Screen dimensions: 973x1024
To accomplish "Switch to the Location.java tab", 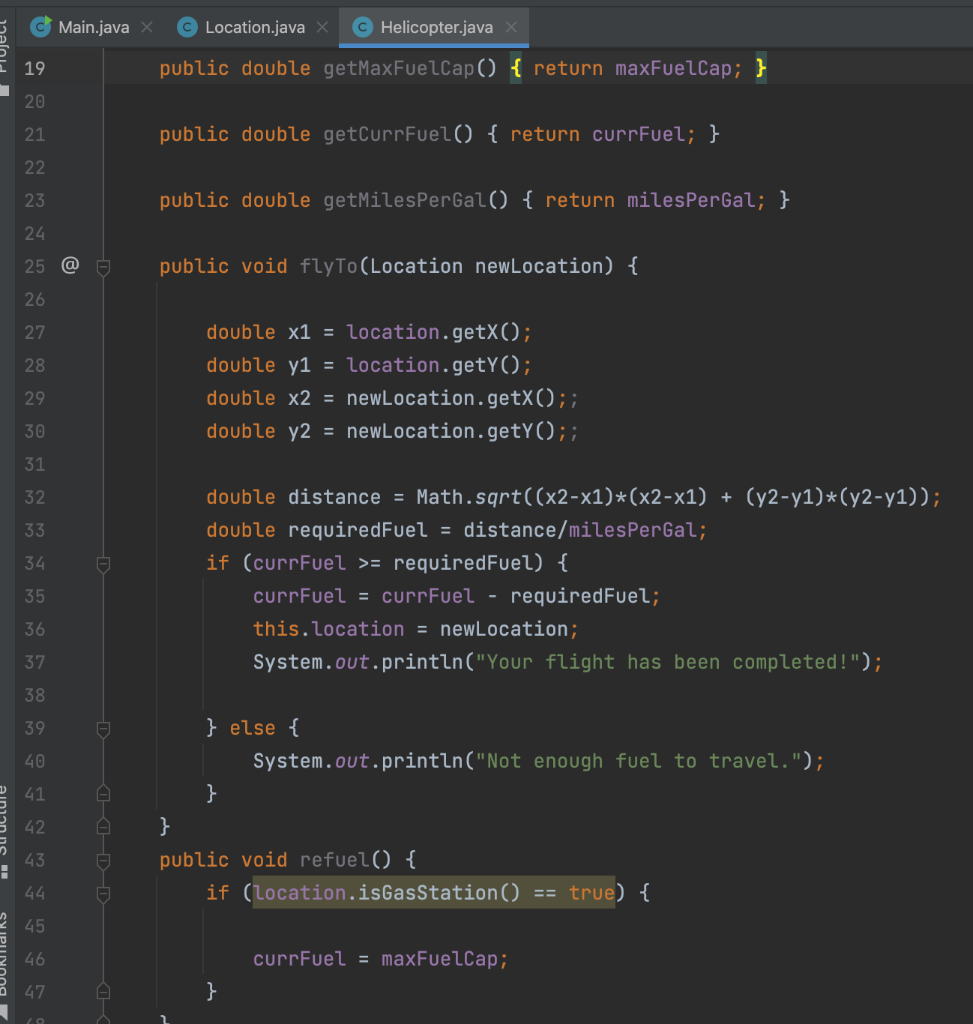I will coord(248,27).
